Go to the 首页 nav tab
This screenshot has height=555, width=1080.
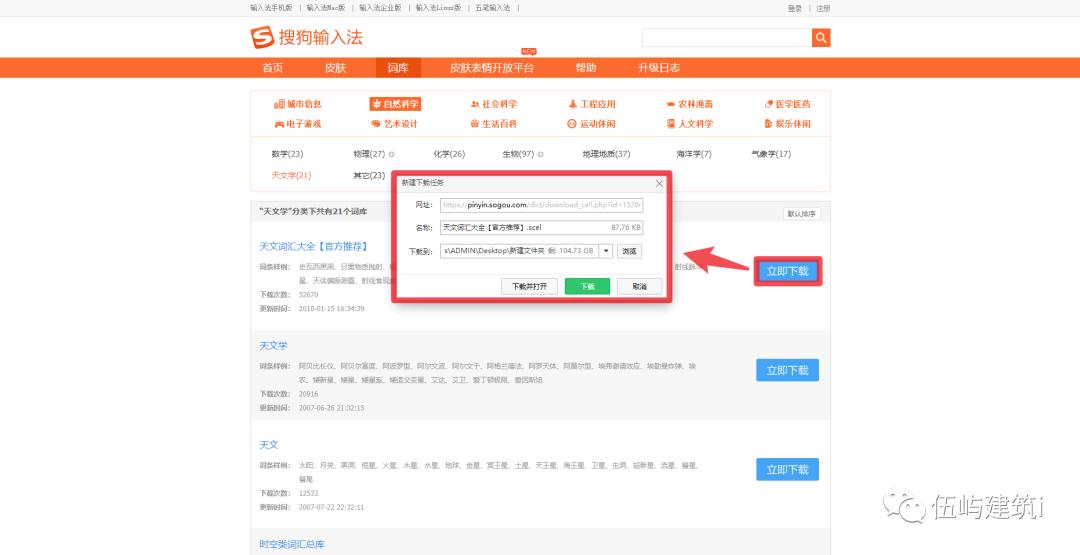273,67
